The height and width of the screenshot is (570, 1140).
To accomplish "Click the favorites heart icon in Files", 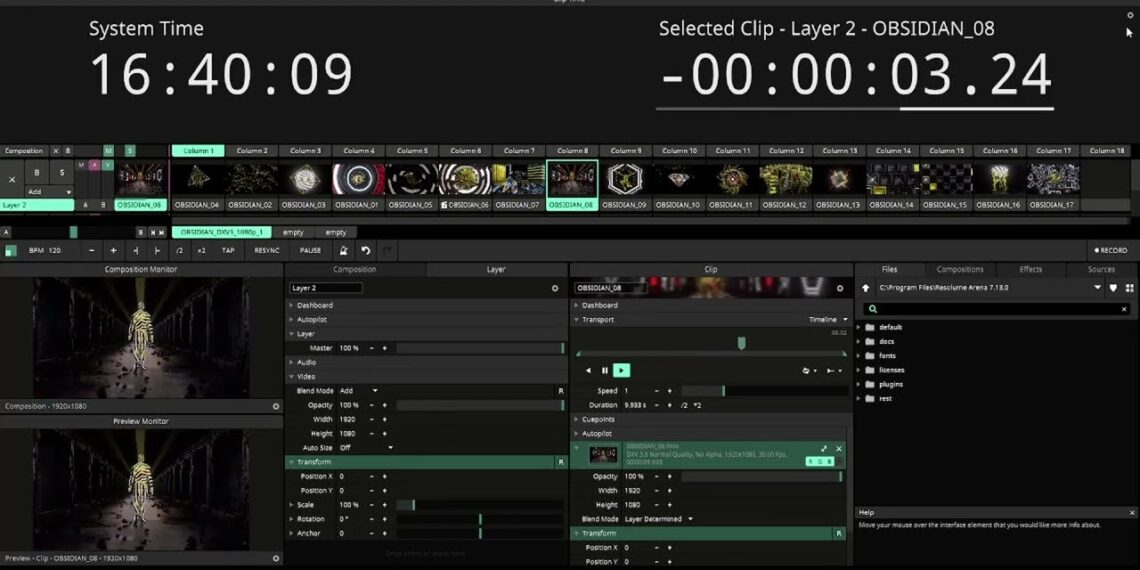I will (x=1113, y=288).
